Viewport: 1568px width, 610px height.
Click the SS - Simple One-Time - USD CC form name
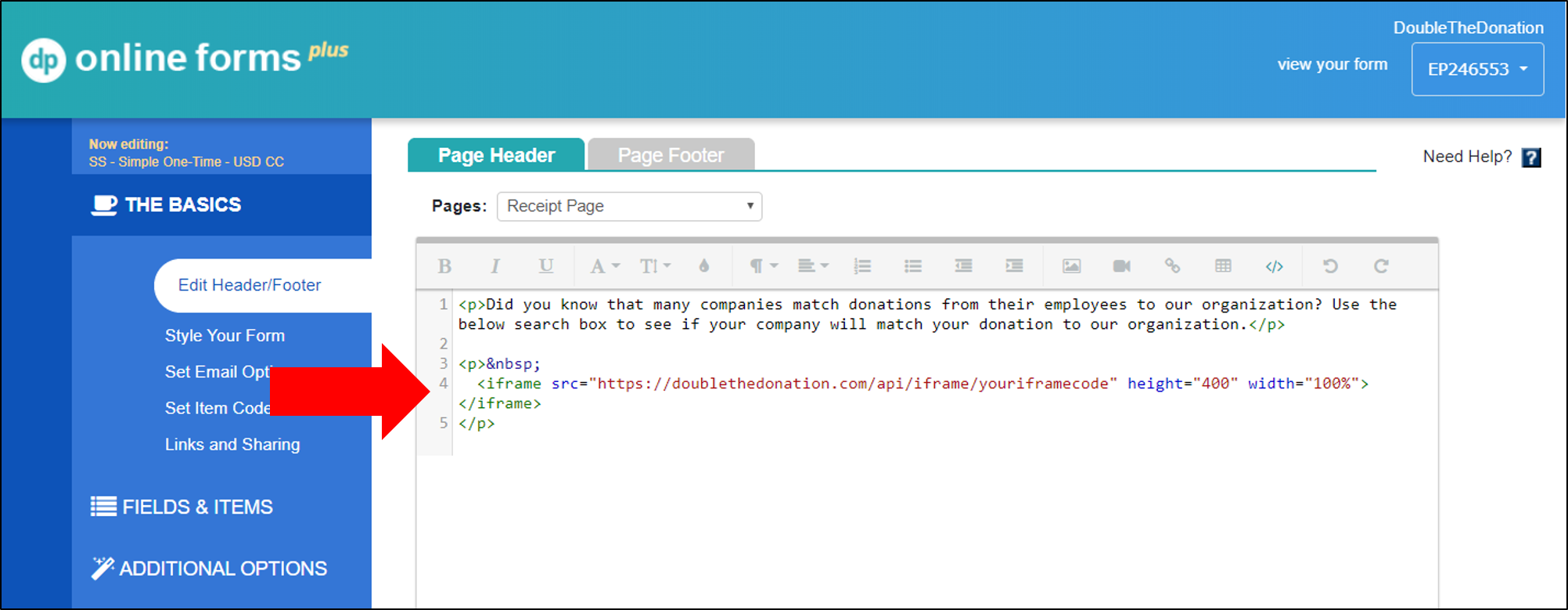(186, 162)
